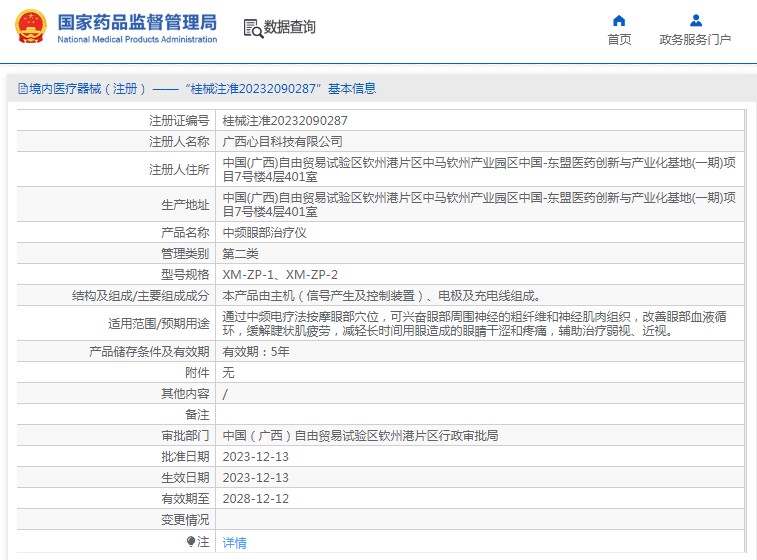Select management category 第二类

tap(240, 253)
